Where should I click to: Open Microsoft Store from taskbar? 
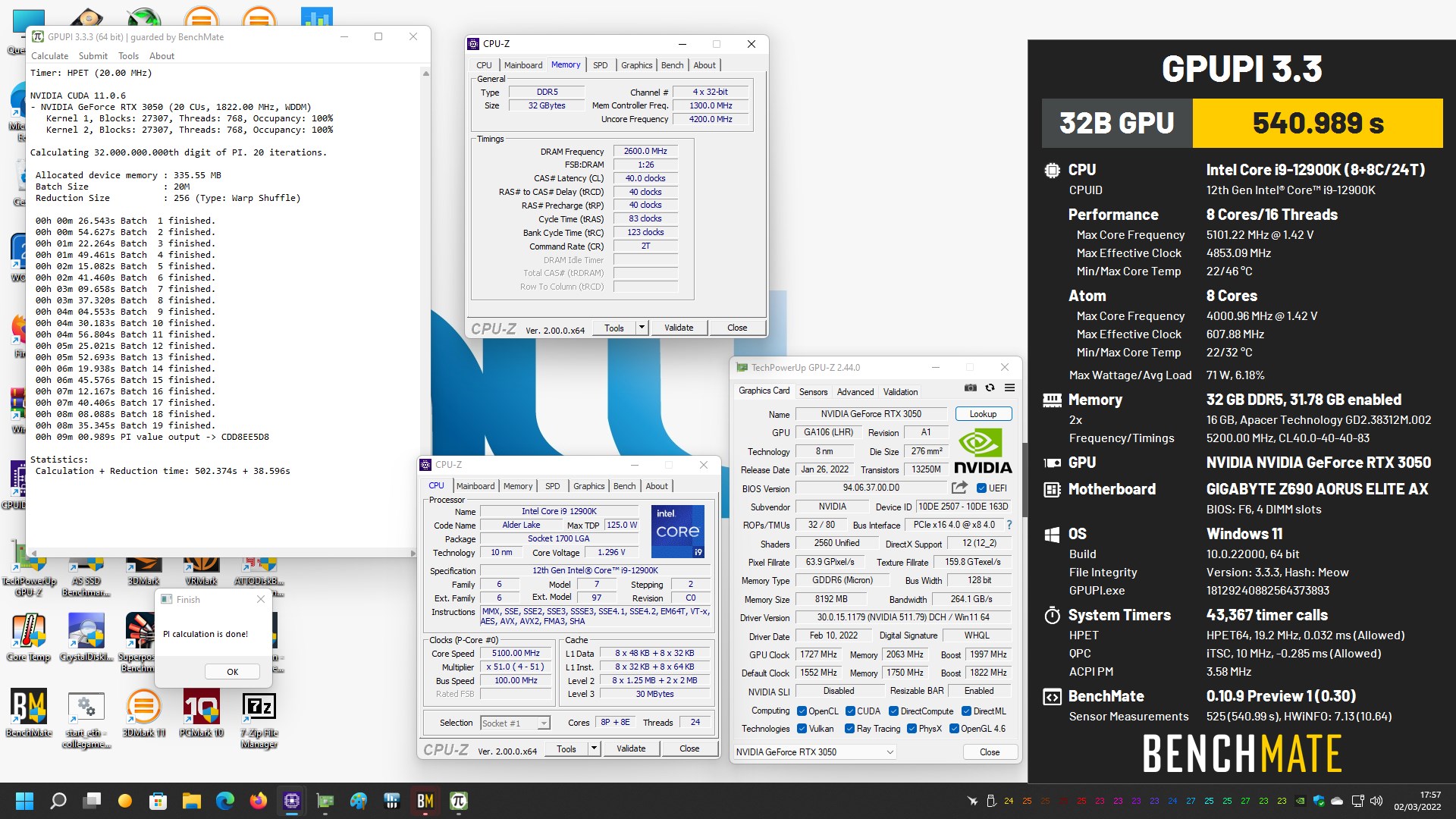click(158, 801)
